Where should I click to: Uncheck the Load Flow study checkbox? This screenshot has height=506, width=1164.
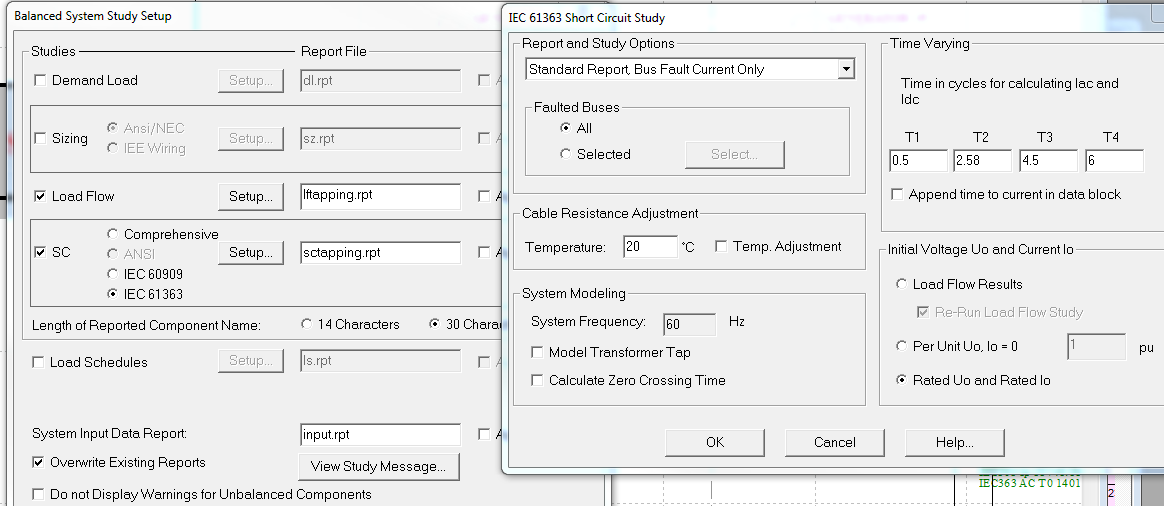(41, 196)
